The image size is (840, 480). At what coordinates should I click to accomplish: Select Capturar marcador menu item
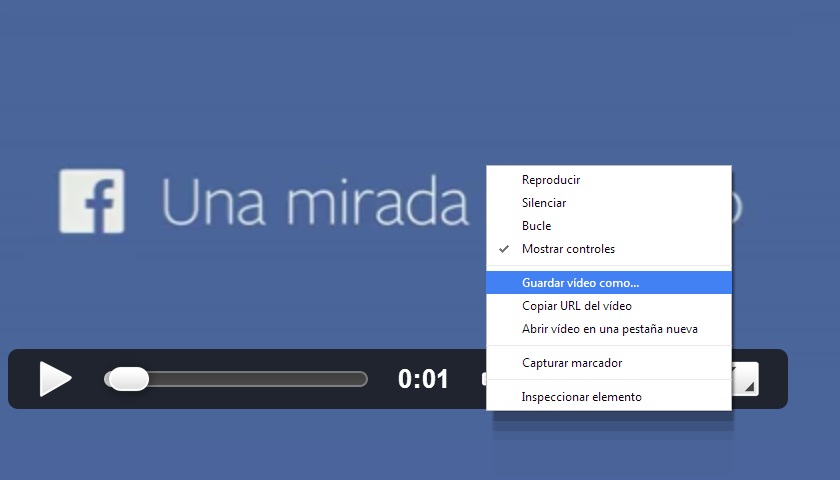[609, 363]
